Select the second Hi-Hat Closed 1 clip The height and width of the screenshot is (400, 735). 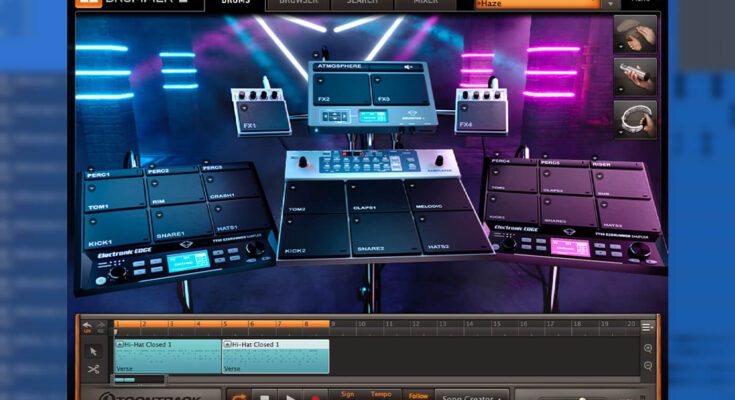click(x=275, y=357)
